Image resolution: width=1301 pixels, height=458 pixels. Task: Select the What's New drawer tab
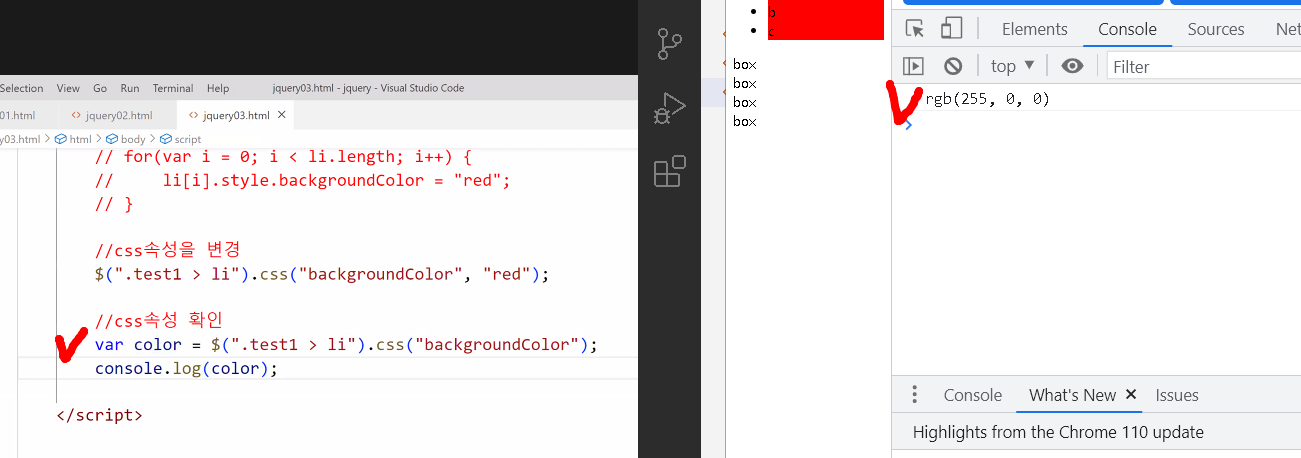click(1072, 395)
